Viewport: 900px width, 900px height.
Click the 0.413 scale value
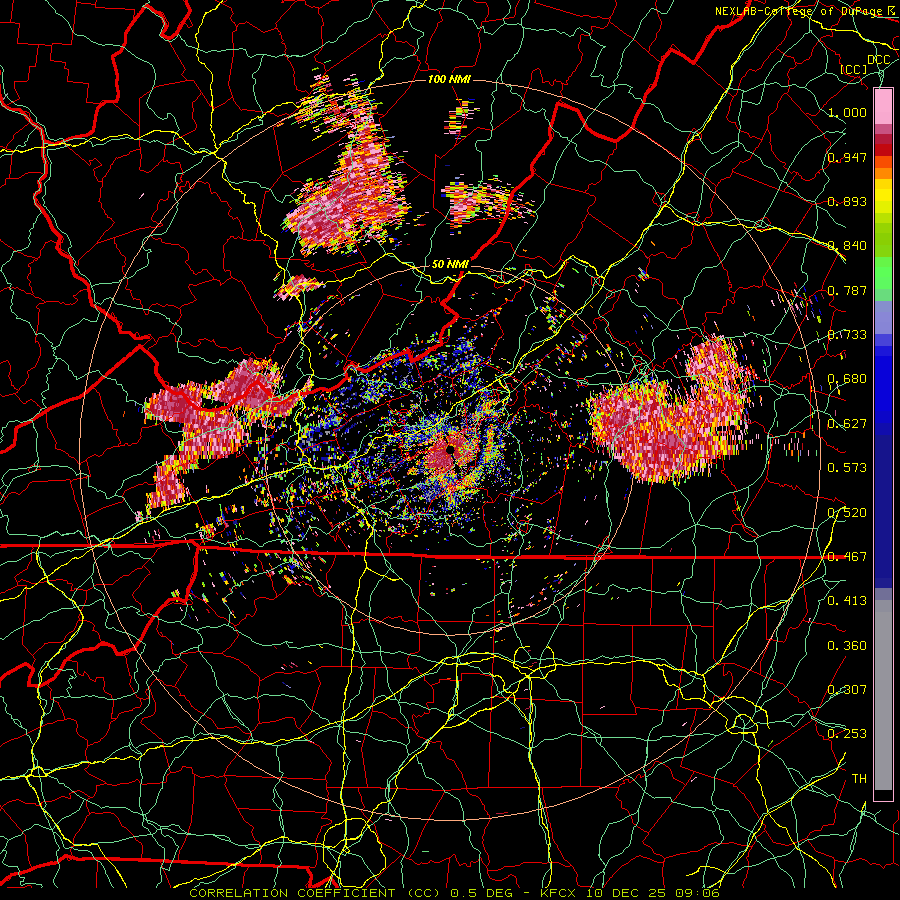click(847, 601)
